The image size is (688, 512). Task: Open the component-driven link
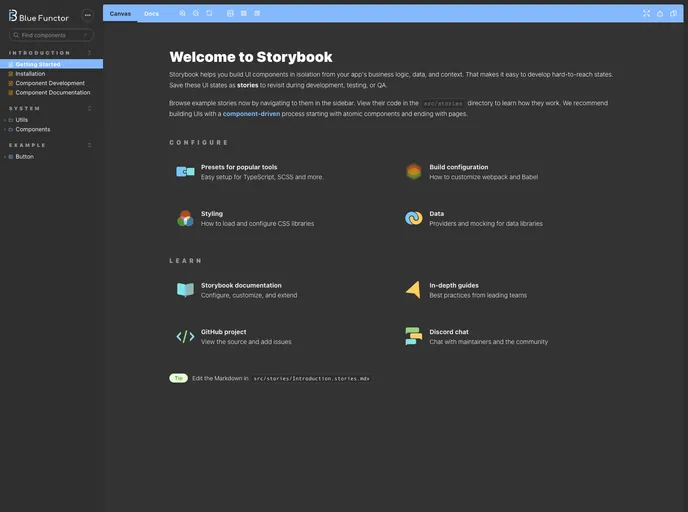point(251,114)
